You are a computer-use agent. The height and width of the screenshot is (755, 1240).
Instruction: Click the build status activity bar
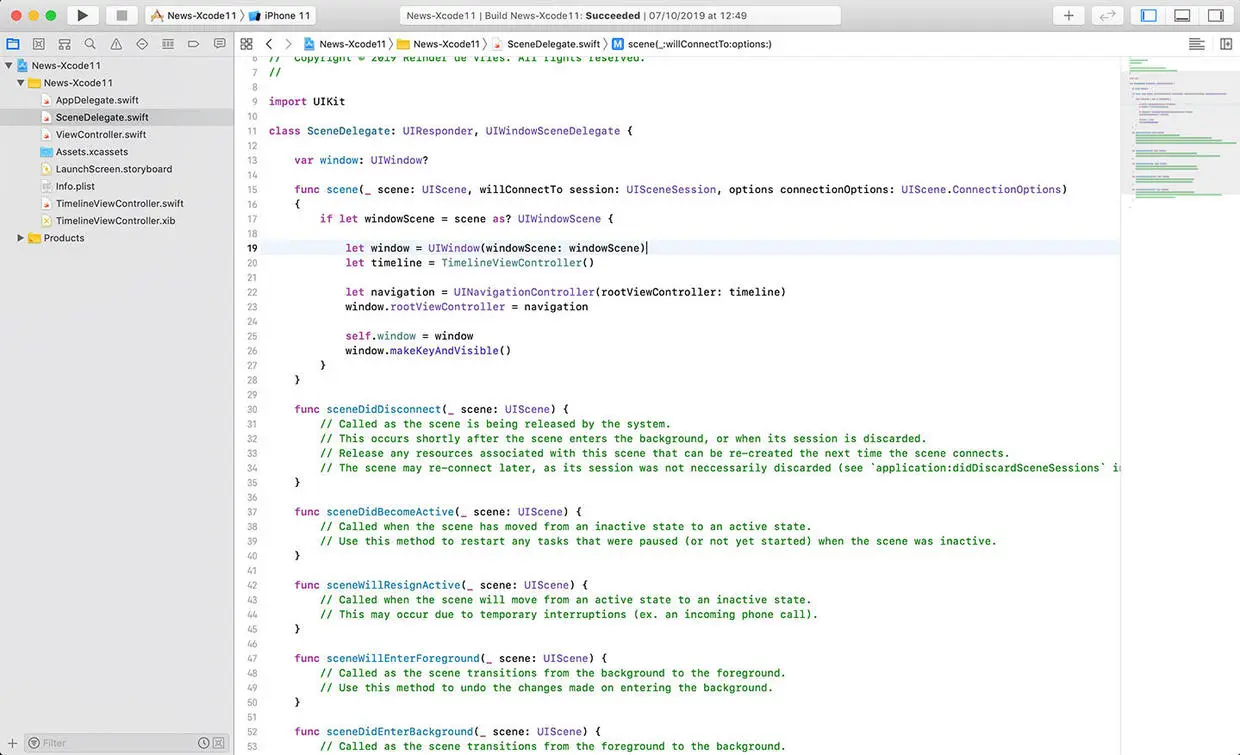[x=620, y=16]
